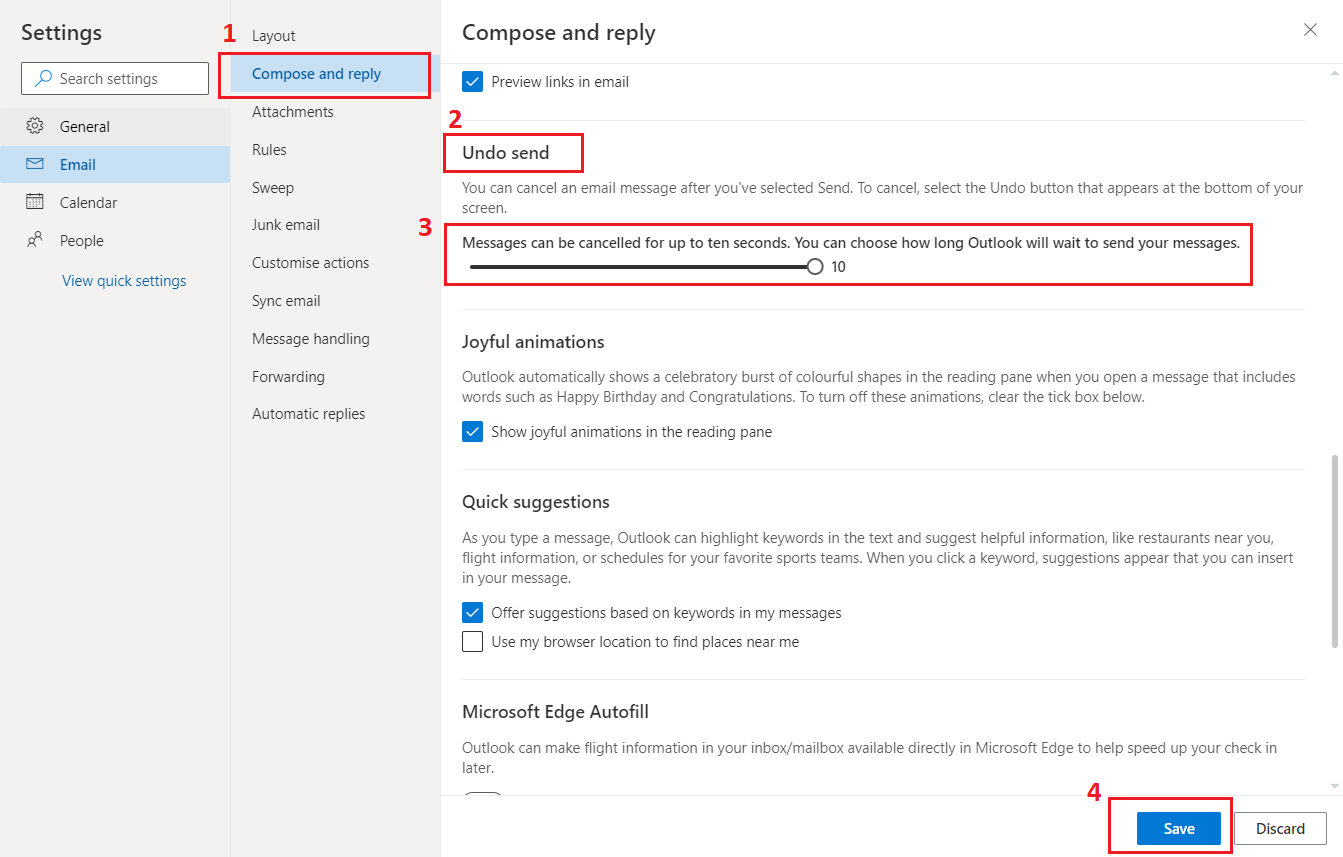Select the Email envelope icon in sidebar

pos(35,164)
